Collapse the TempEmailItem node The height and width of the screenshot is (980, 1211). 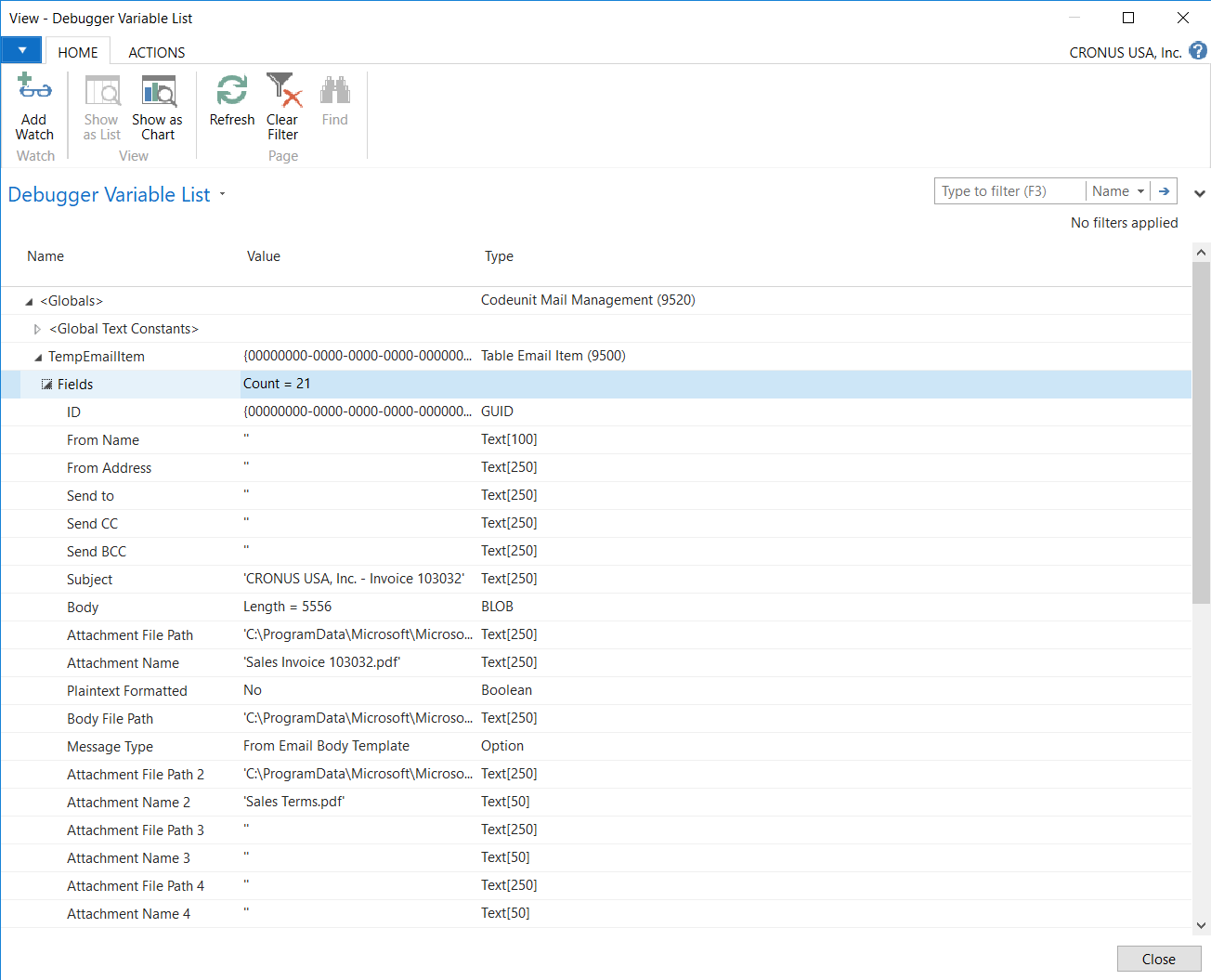(38, 358)
